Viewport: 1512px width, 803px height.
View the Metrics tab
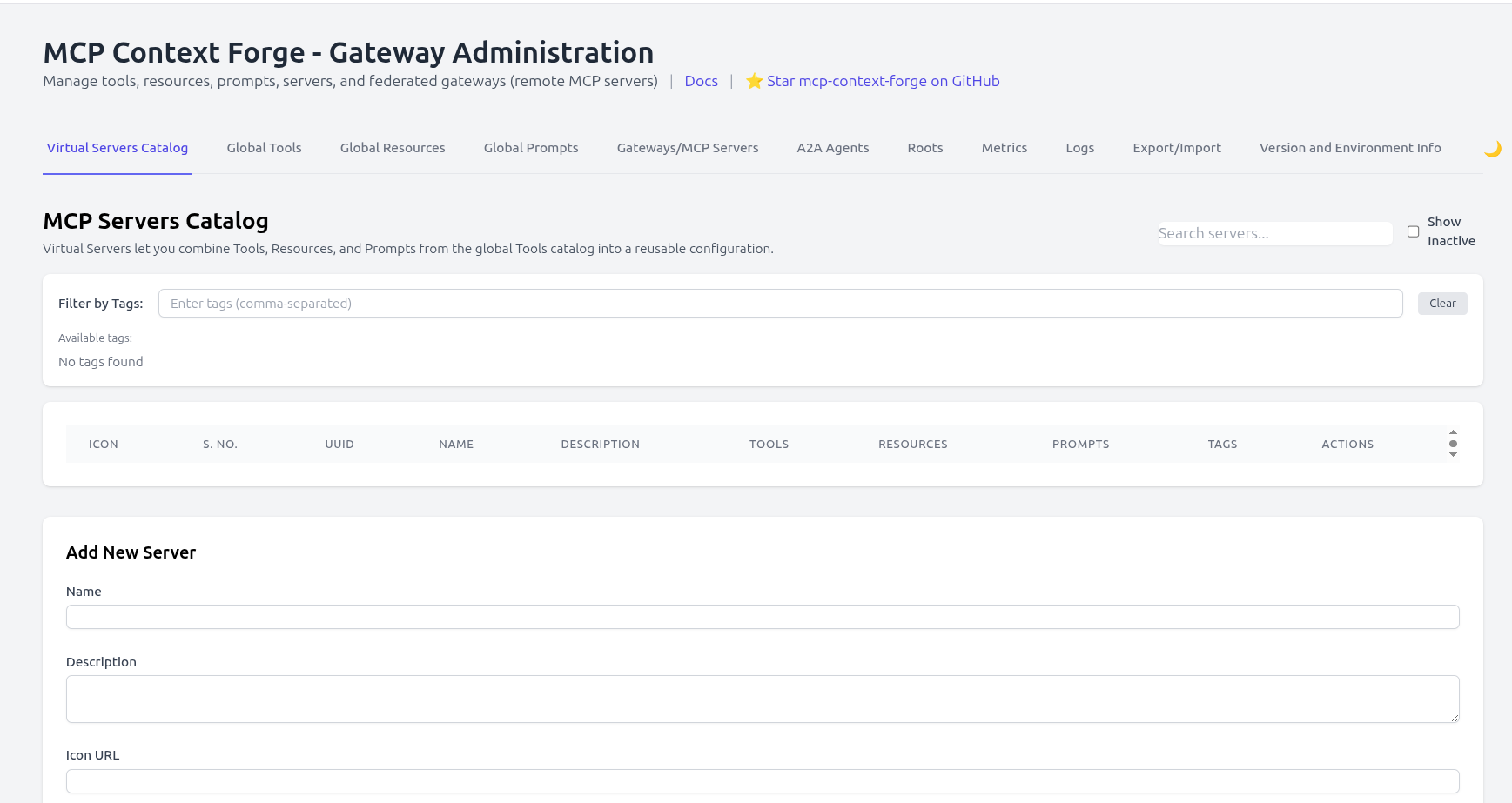(1005, 148)
